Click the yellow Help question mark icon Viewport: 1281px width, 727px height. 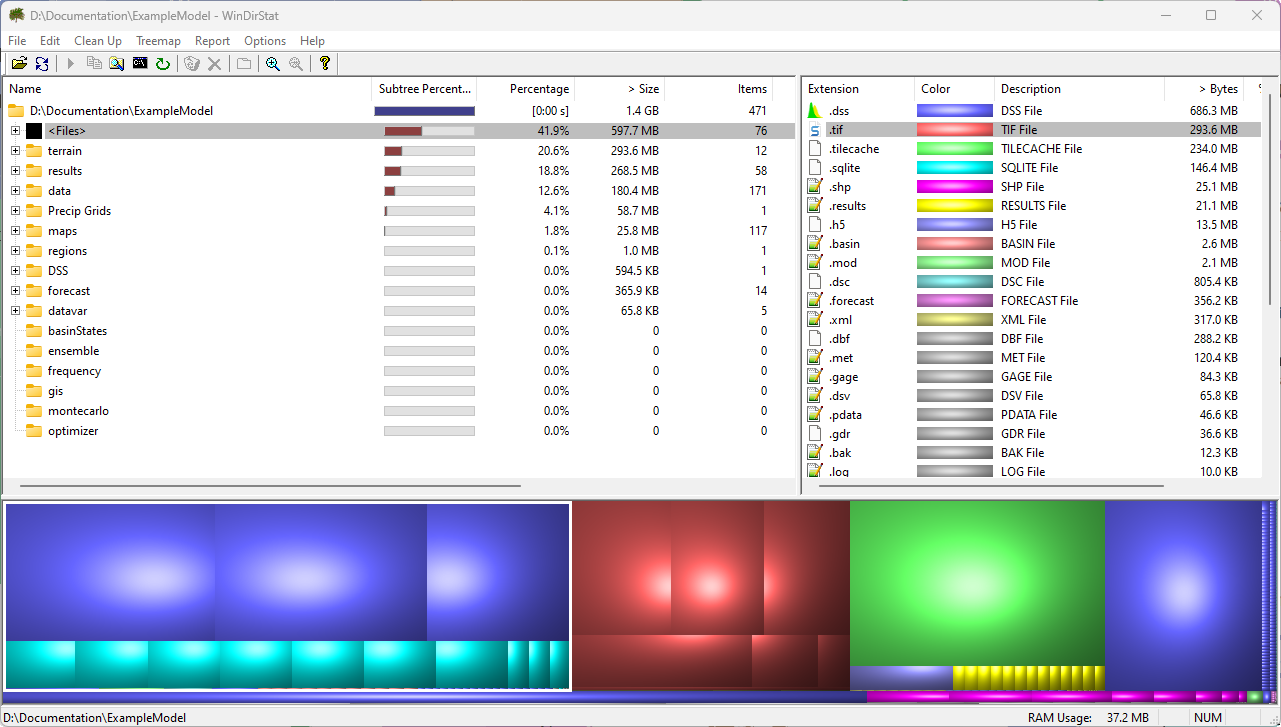tap(325, 64)
